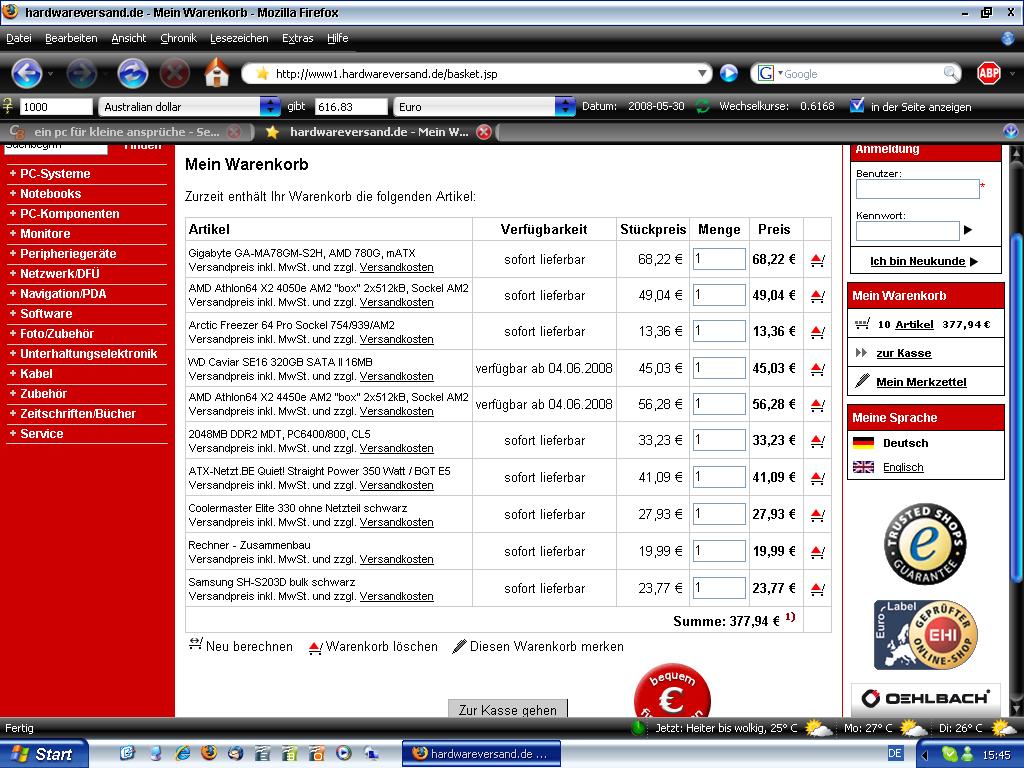Image resolution: width=1024 pixels, height=768 pixels.
Task: Refresh exchange rates in the currency toolbar
Action: [702, 106]
